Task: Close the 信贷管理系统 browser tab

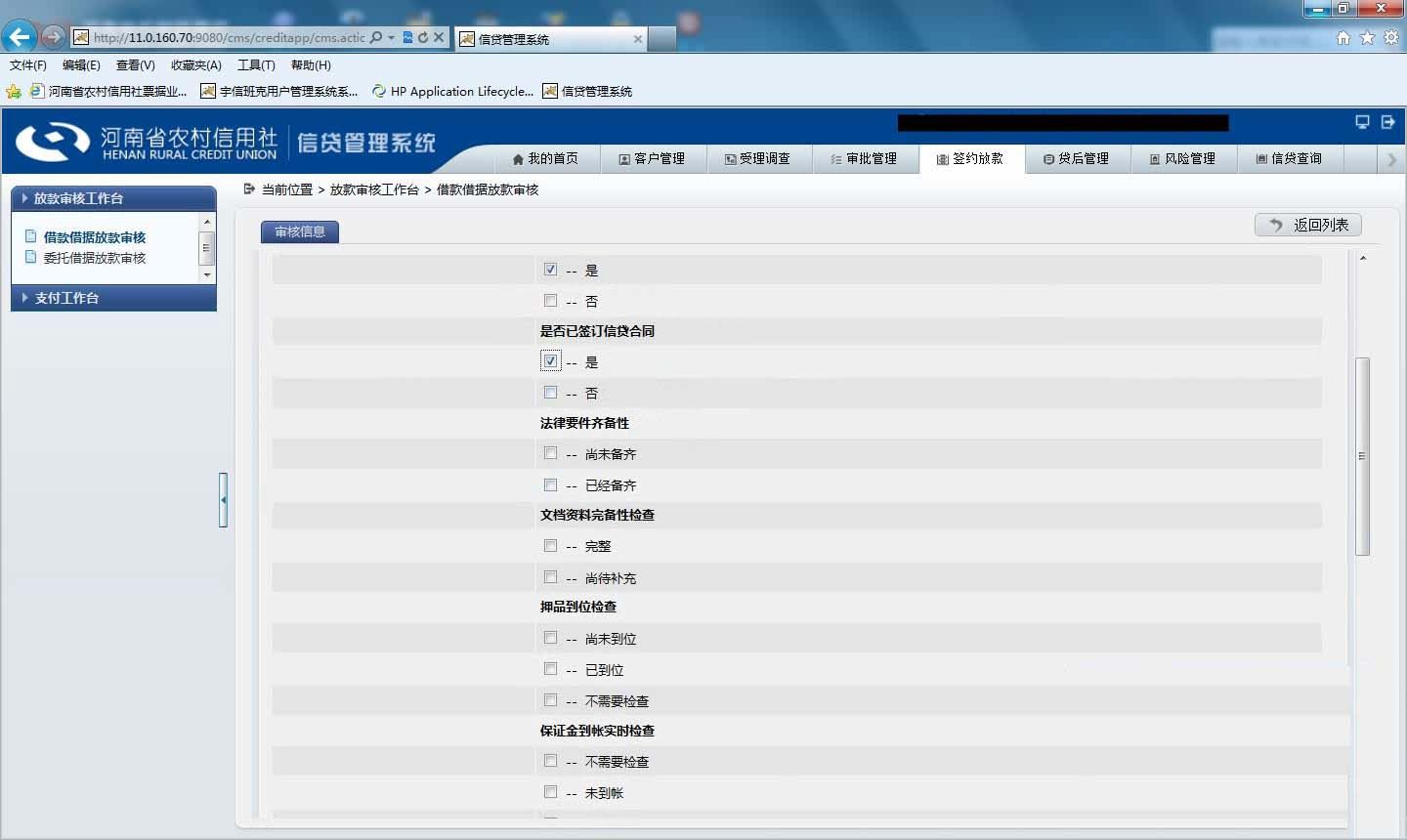Action: [x=638, y=39]
